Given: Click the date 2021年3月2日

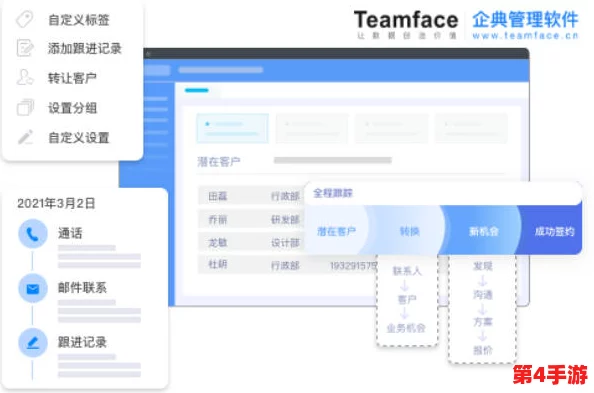Looking at the screenshot, I should pos(56,204).
